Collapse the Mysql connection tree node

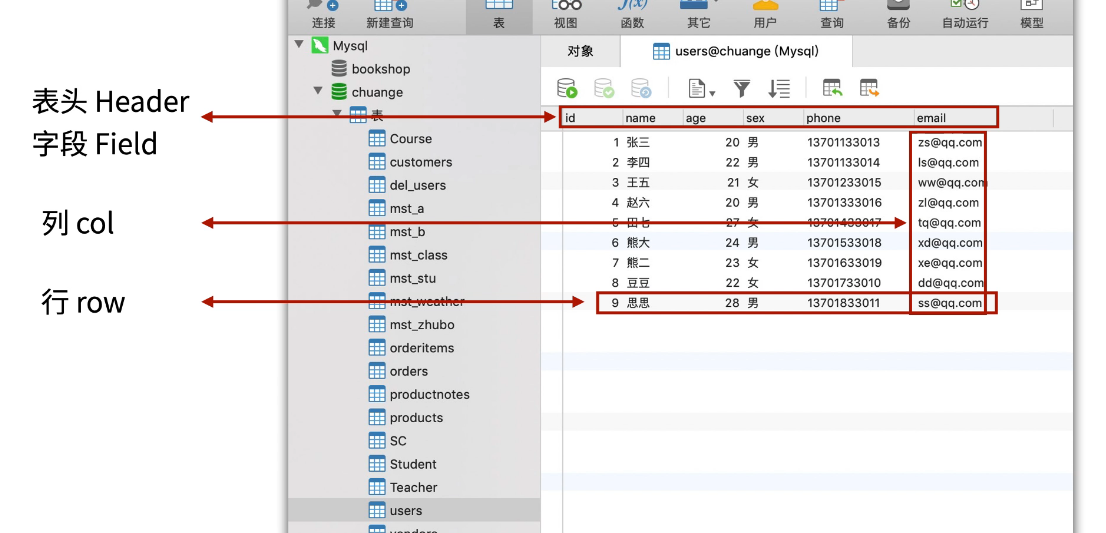(x=299, y=45)
